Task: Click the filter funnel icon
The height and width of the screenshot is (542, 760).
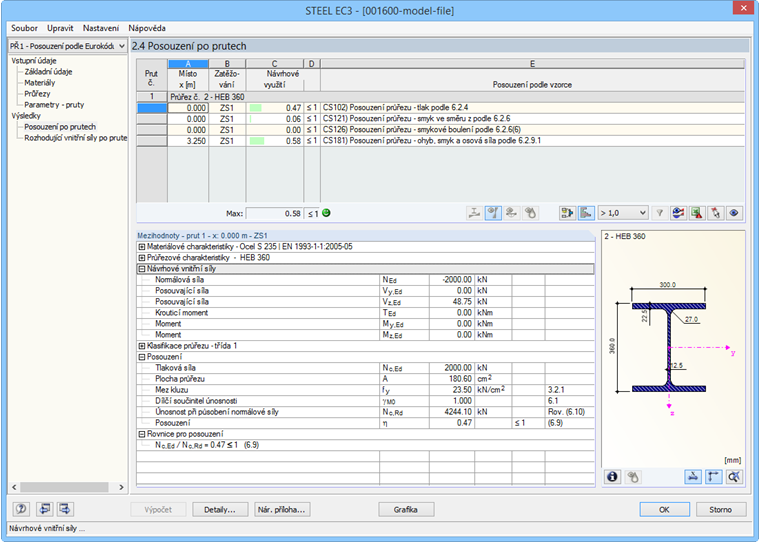Action: [x=659, y=213]
